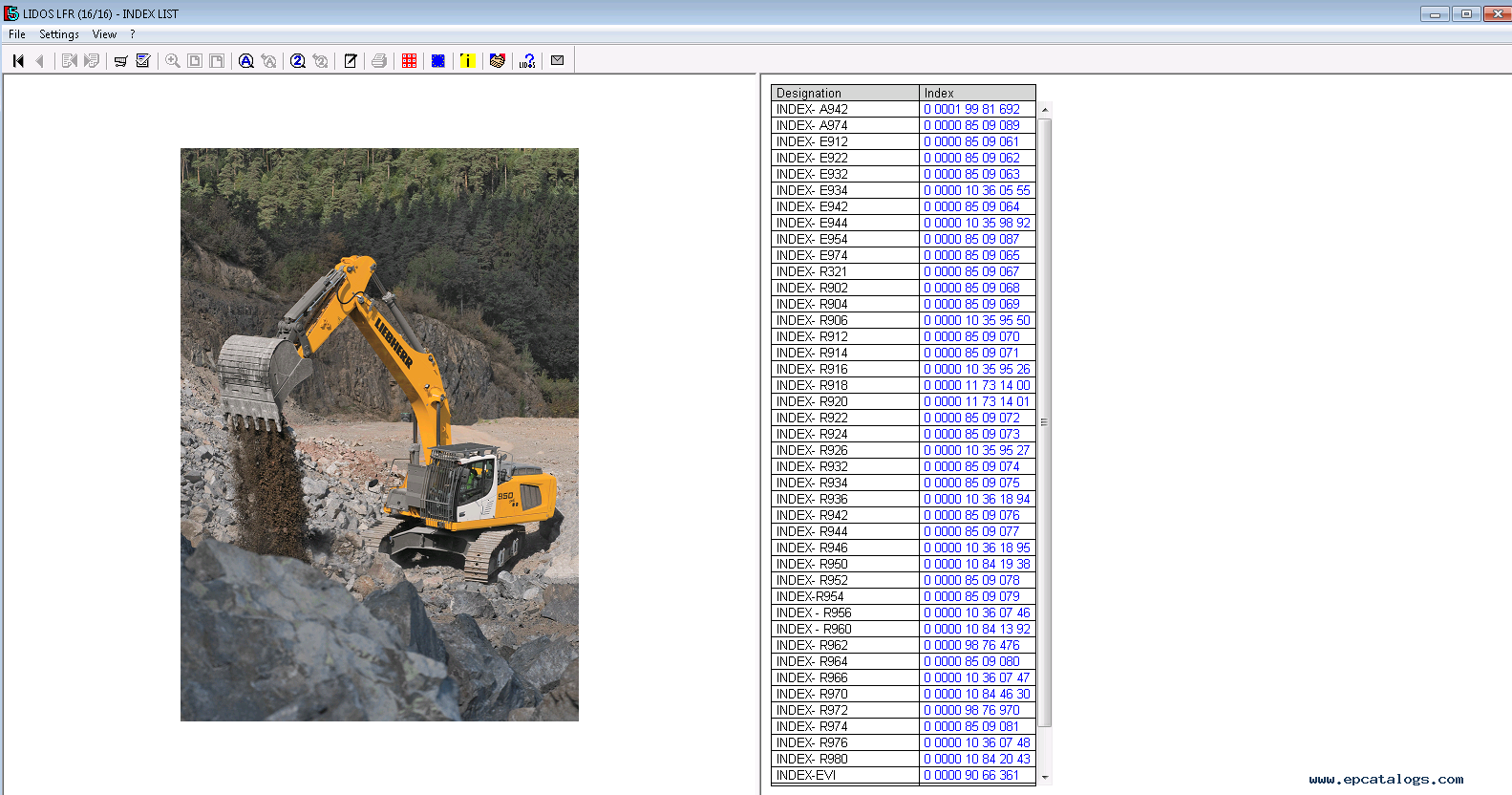Open index link 0 0000 90 66 361

point(971,775)
